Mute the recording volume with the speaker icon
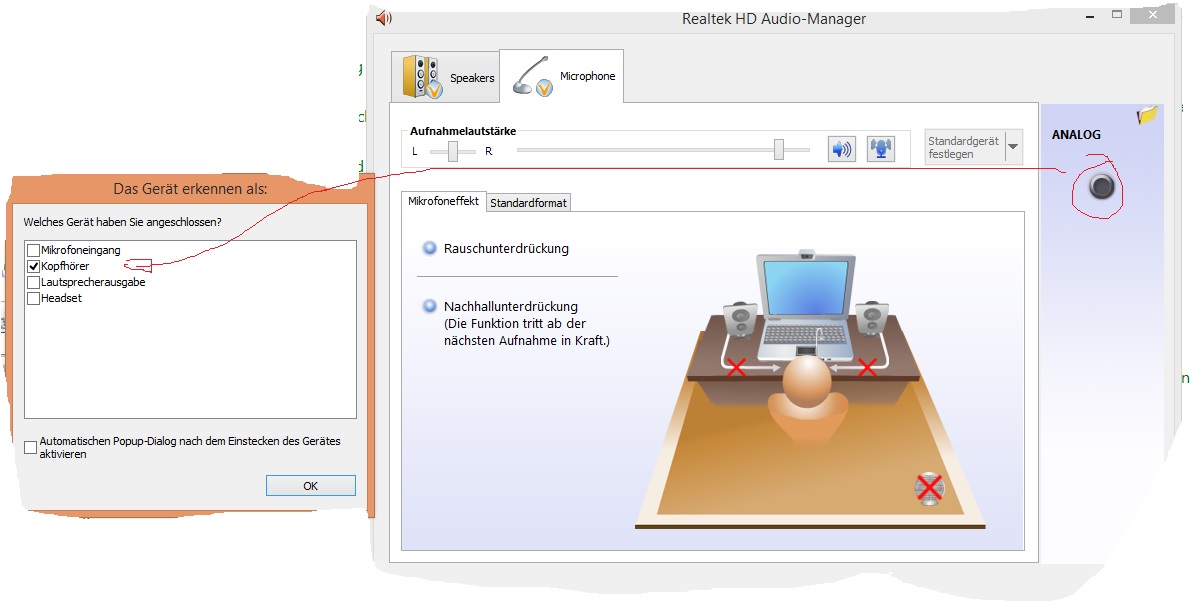This screenshot has height=603, width=1200. [842, 149]
